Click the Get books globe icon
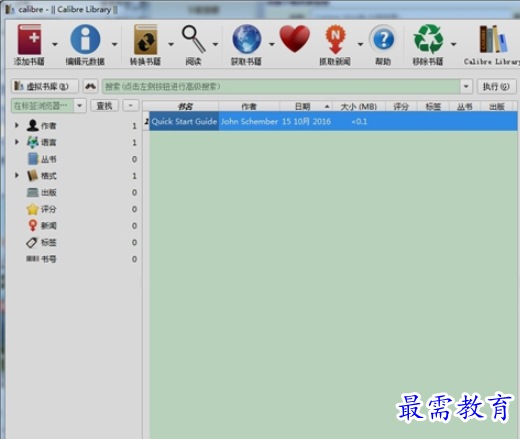The width and height of the screenshot is (520, 439). pos(247,39)
